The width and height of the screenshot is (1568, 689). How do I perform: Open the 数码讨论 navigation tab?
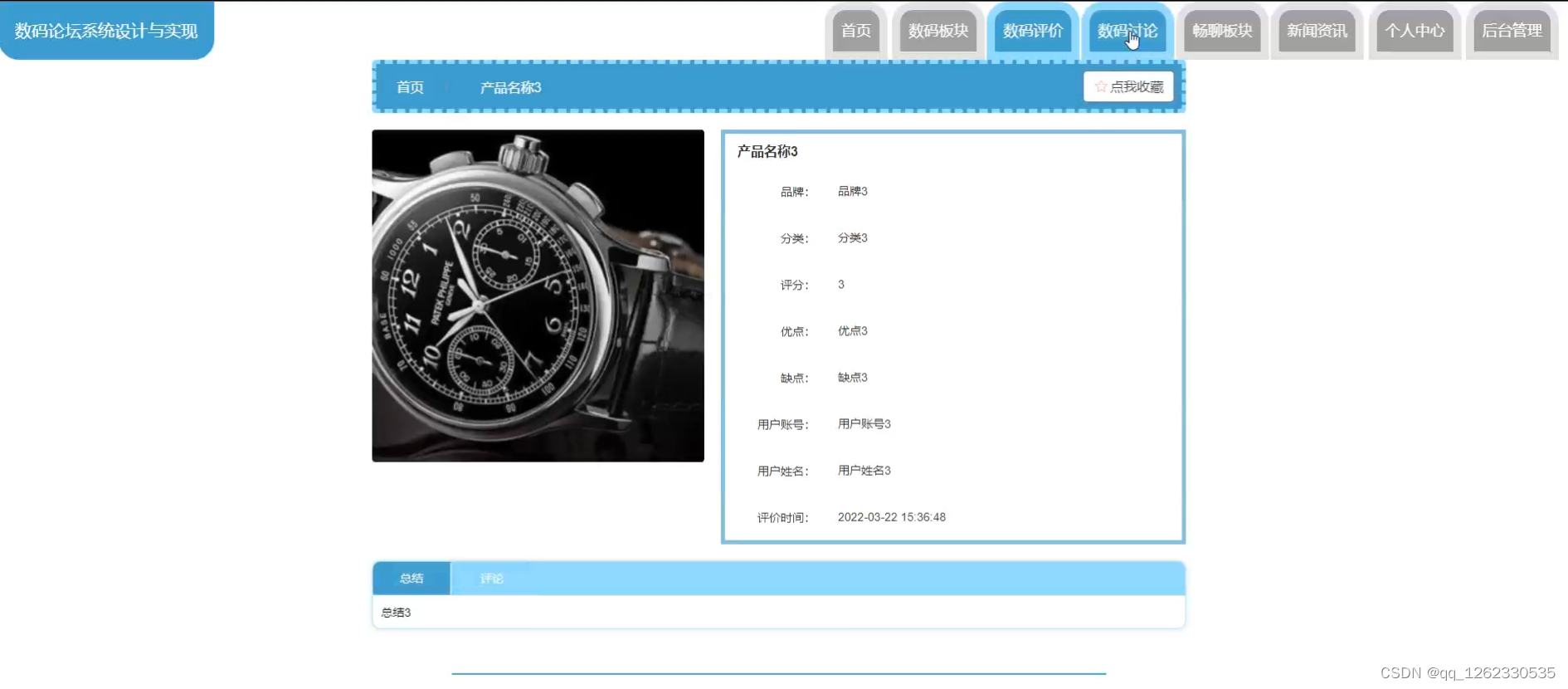(1127, 31)
